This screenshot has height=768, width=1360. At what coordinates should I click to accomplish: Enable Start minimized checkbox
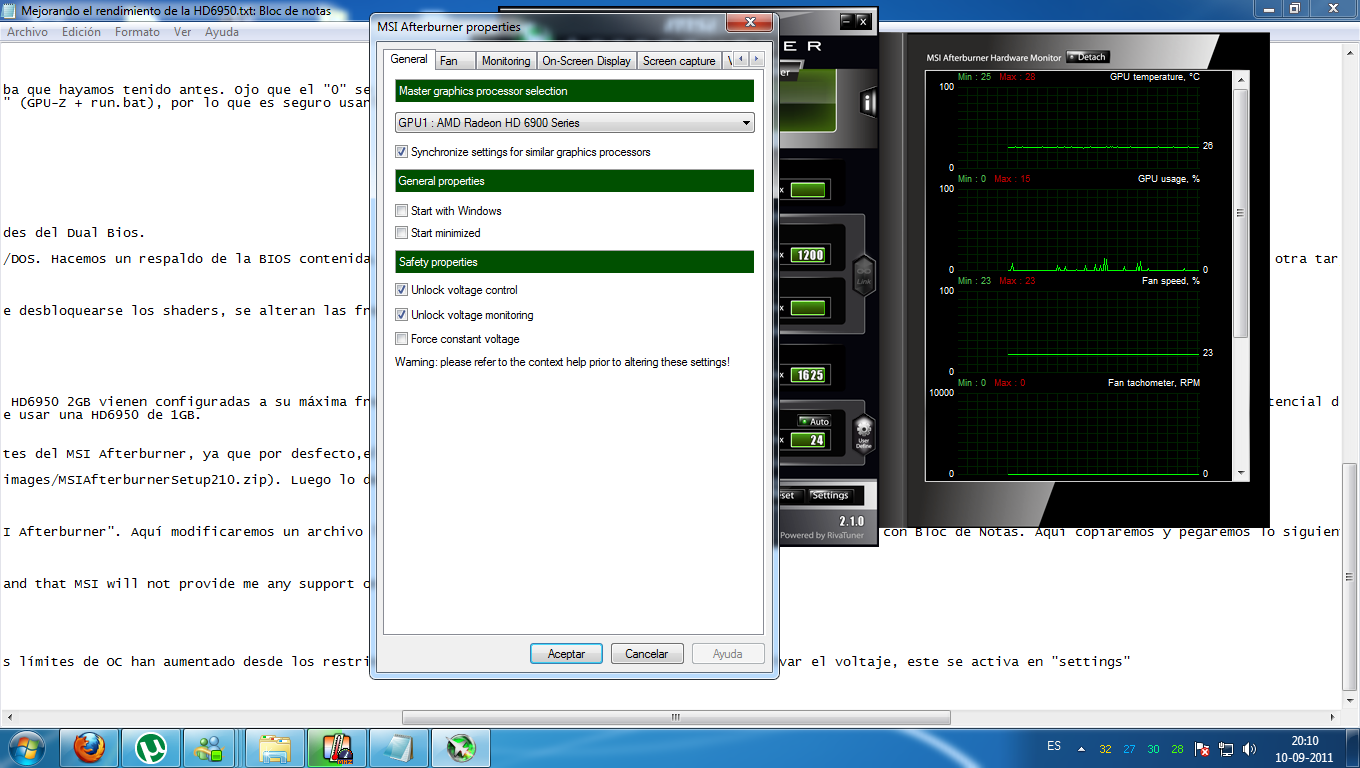[x=401, y=233]
